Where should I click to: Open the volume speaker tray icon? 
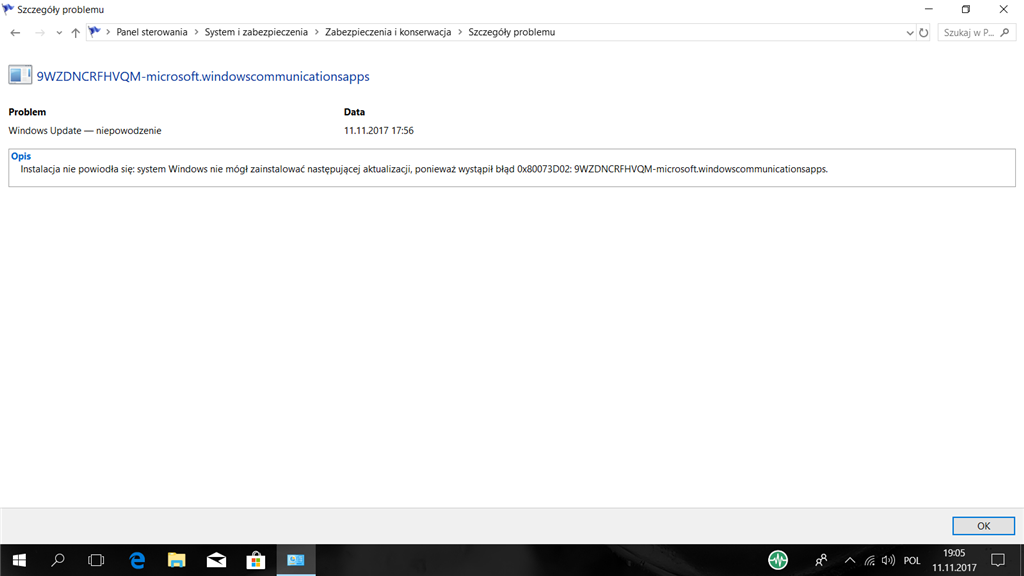coord(888,560)
